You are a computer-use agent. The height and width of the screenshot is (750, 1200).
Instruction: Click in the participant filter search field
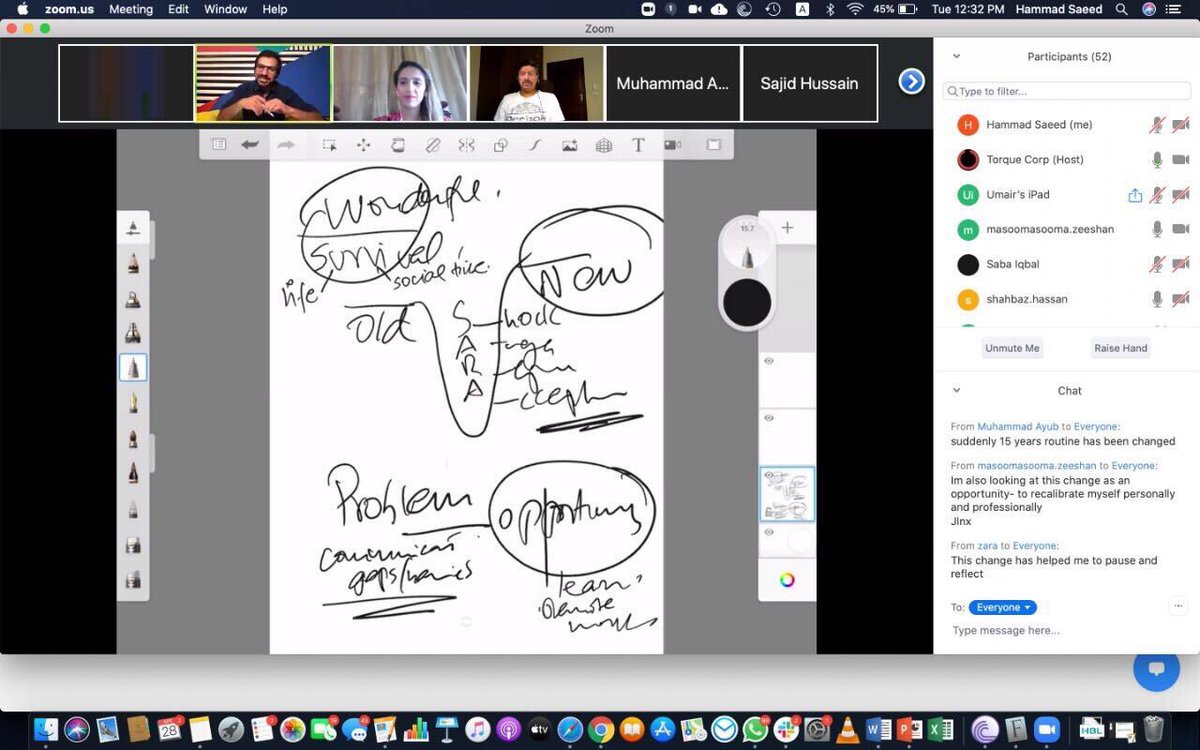pos(1067,91)
